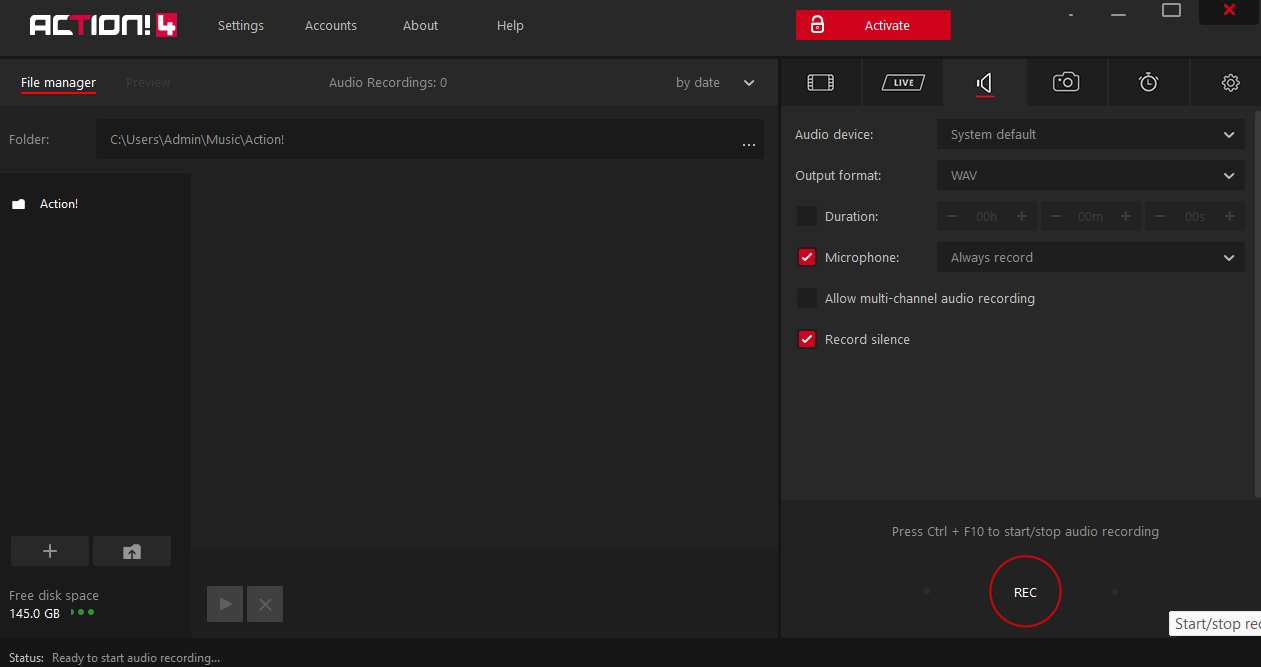
Task: Open the Audio device dropdown
Action: (1090, 134)
